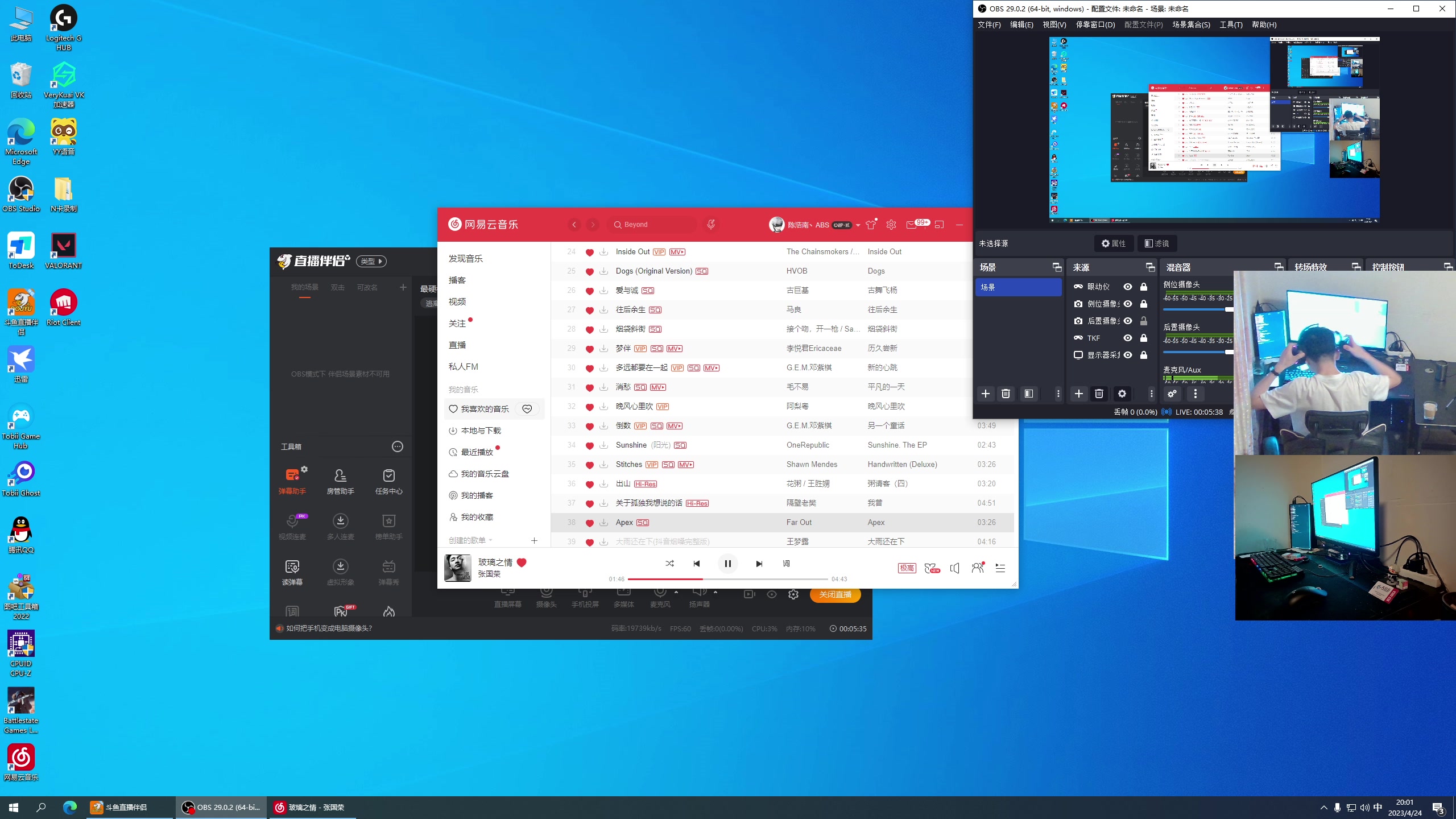Start voice search with microphone icon in NetEase
1456x819 pixels.
(x=711, y=225)
